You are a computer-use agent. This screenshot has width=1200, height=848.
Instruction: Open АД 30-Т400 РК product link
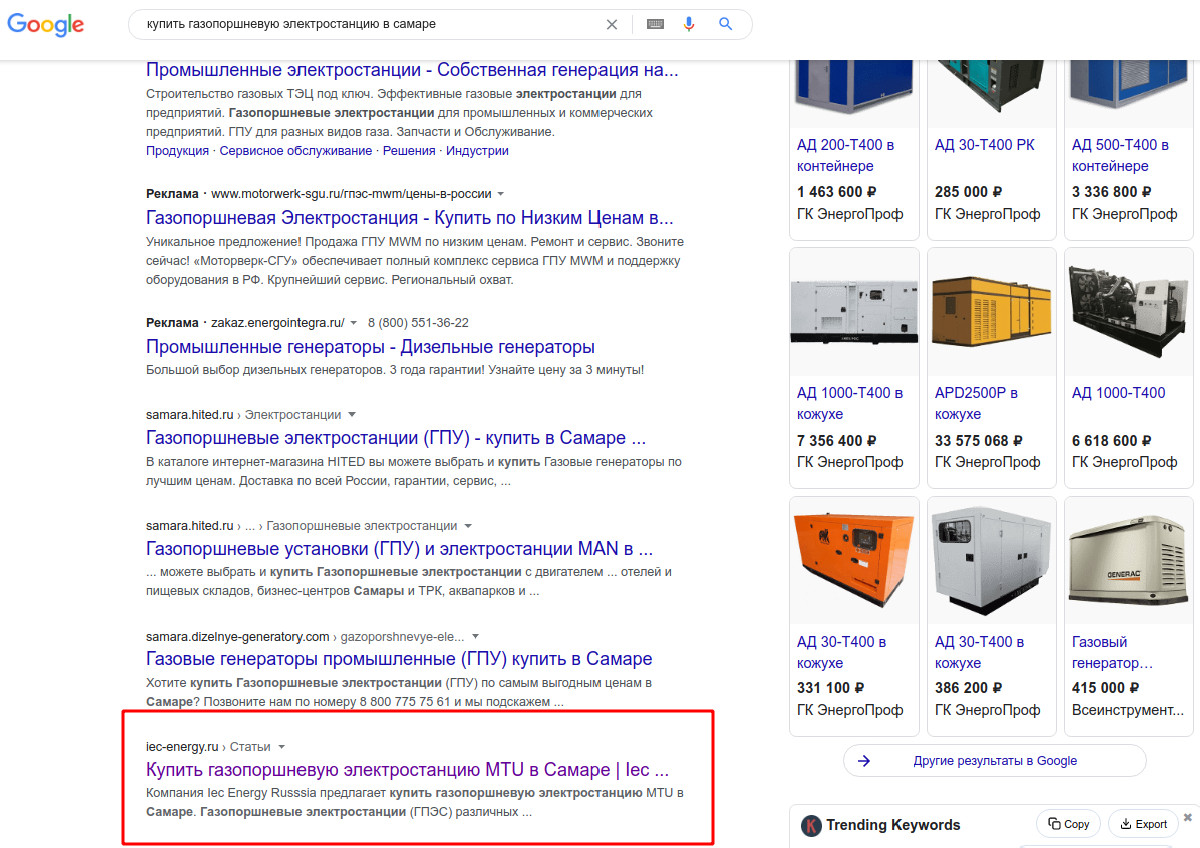[985, 145]
